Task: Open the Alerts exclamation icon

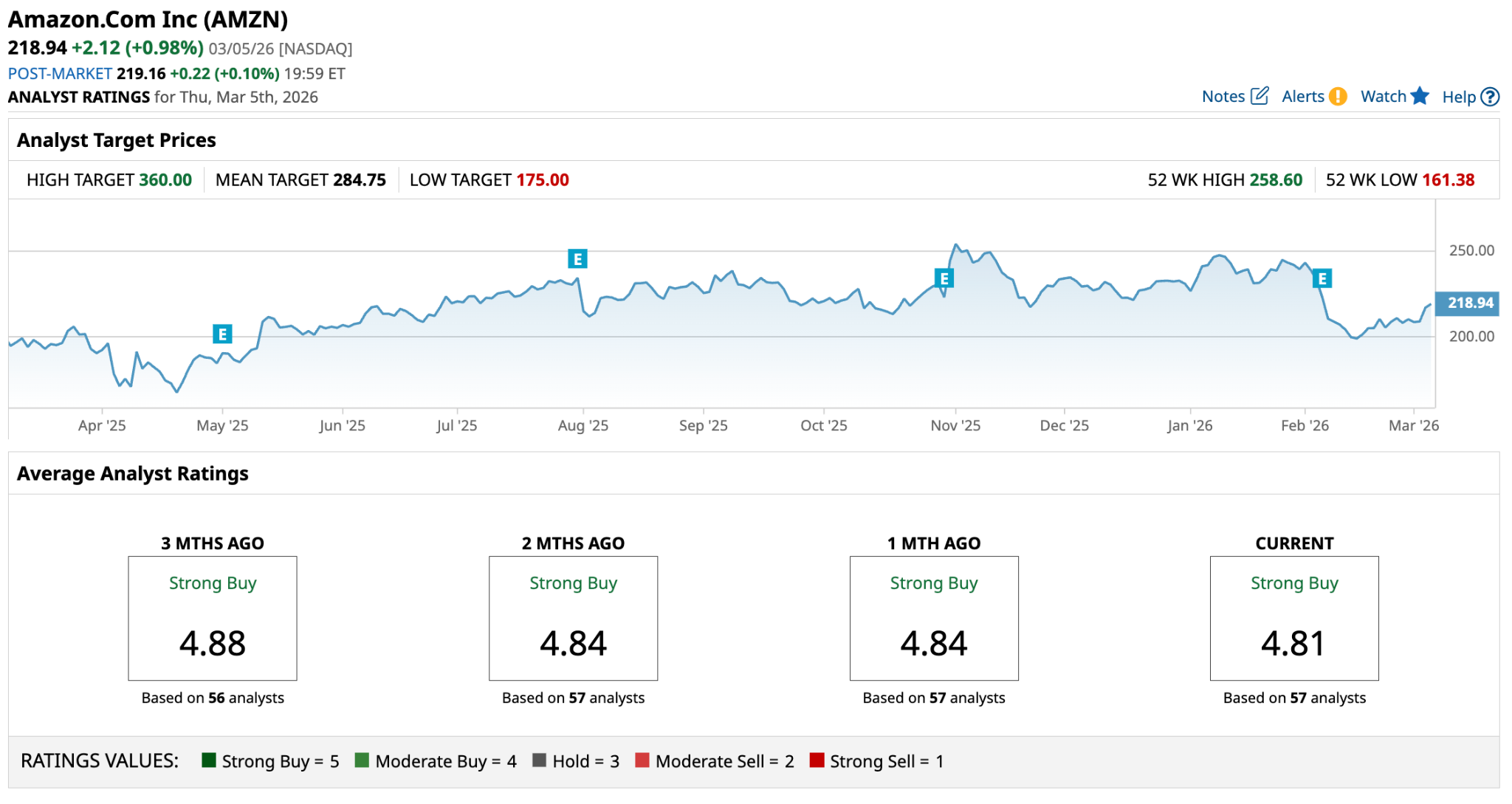Action: [x=1338, y=97]
